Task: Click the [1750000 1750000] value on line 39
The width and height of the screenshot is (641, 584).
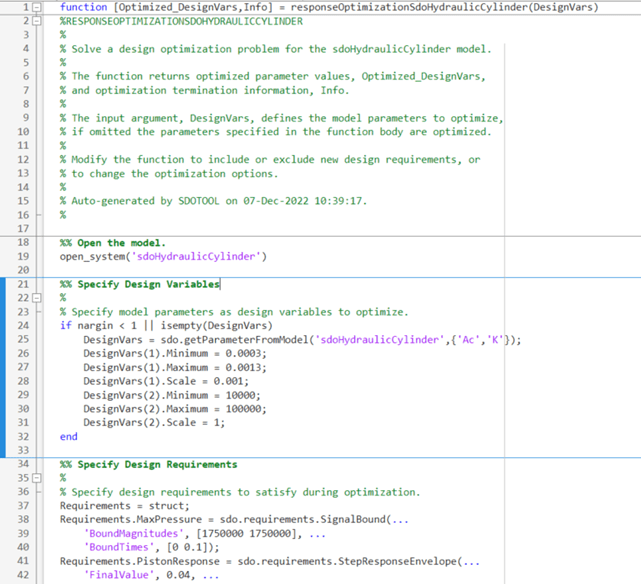Action: click(246, 534)
